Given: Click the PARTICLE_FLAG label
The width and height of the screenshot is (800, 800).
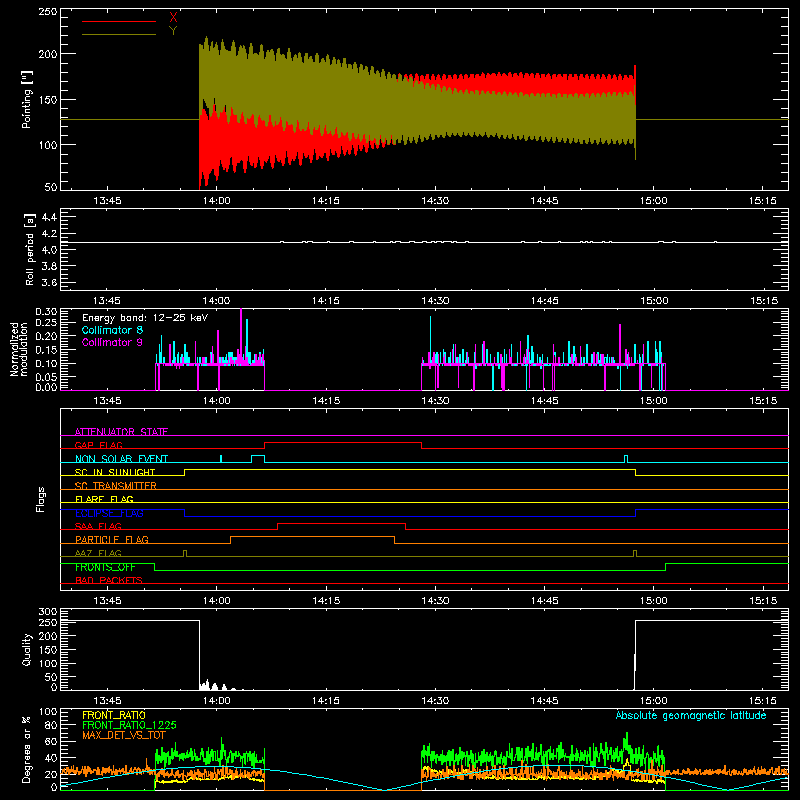Looking at the screenshot, I should [112, 539].
